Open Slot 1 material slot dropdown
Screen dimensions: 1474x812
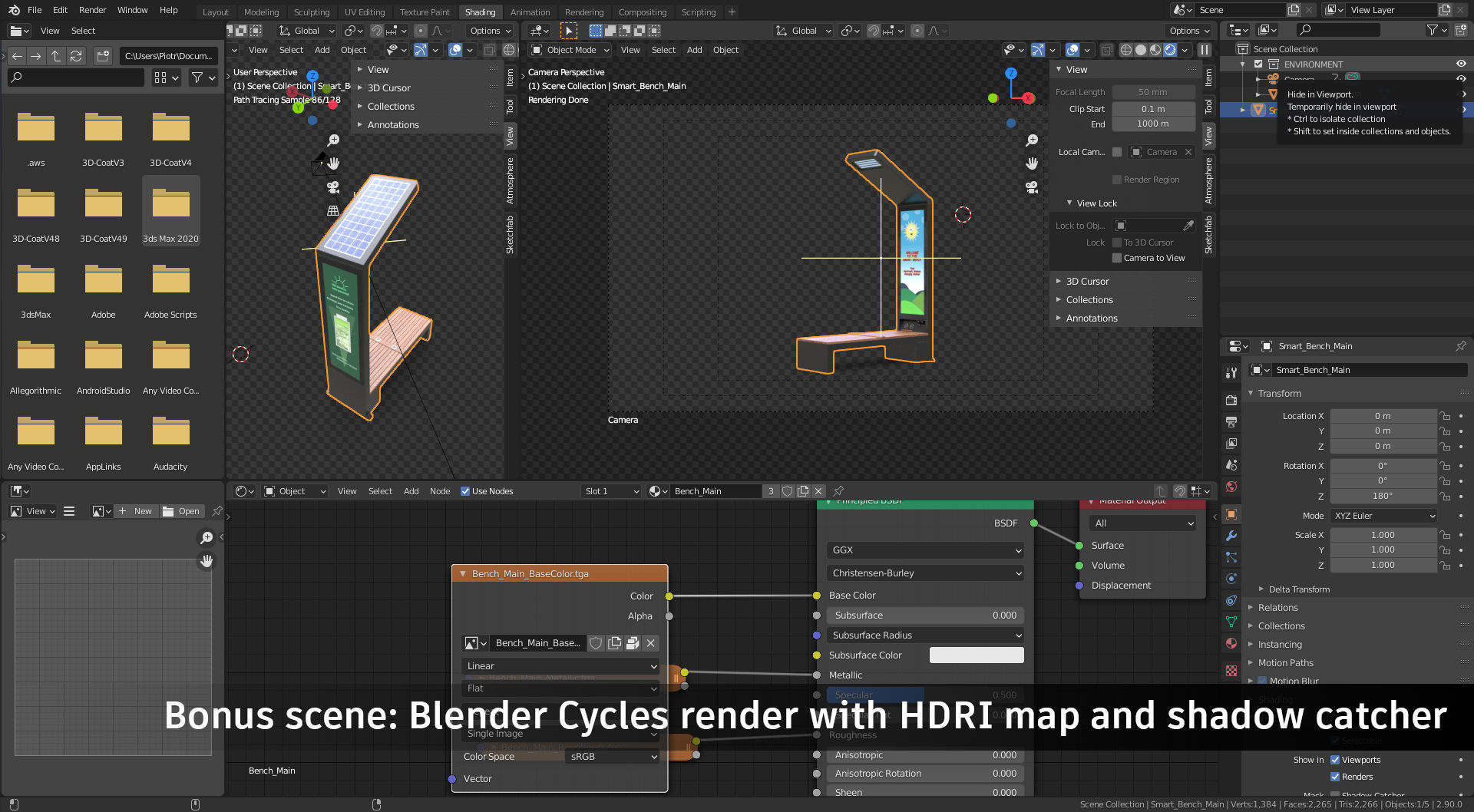[611, 491]
